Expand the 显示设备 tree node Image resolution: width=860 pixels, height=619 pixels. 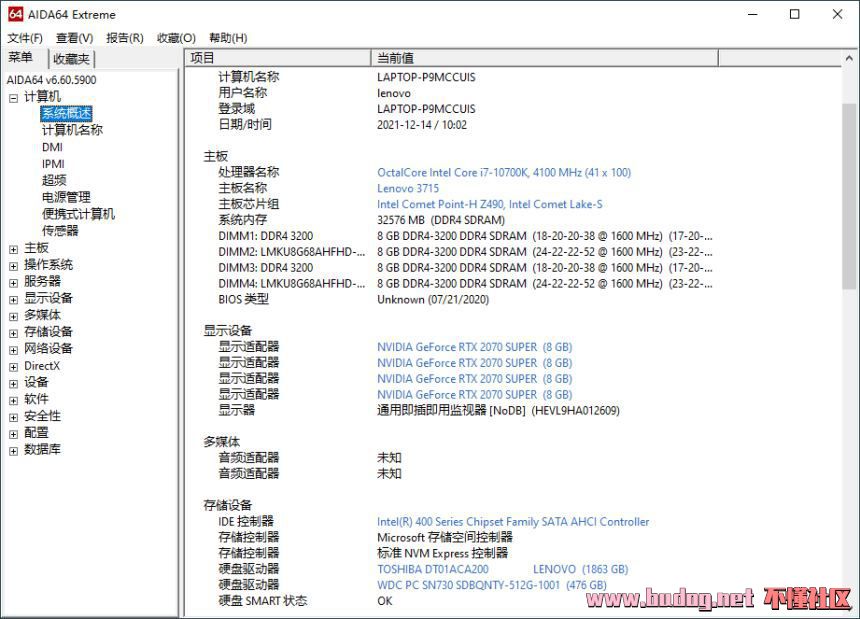(13, 300)
